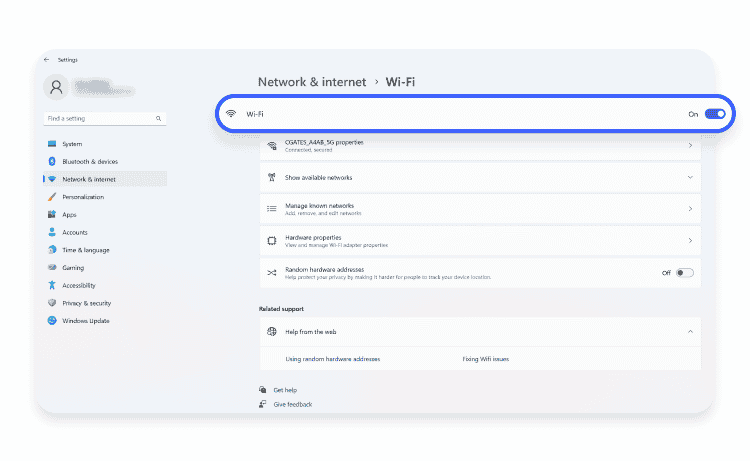Image resolution: width=750 pixels, height=461 pixels.
Task: Click the Wi-Fi signal icon in Wi-Fi row
Action: point(231,114)
